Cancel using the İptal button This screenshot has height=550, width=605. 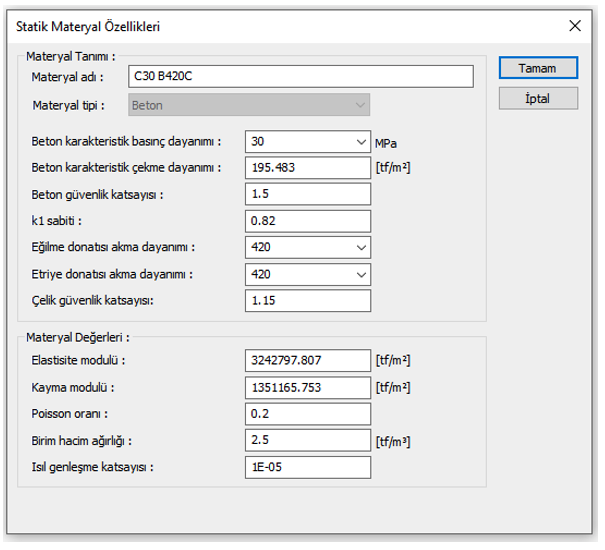click(x=538, y=98)
